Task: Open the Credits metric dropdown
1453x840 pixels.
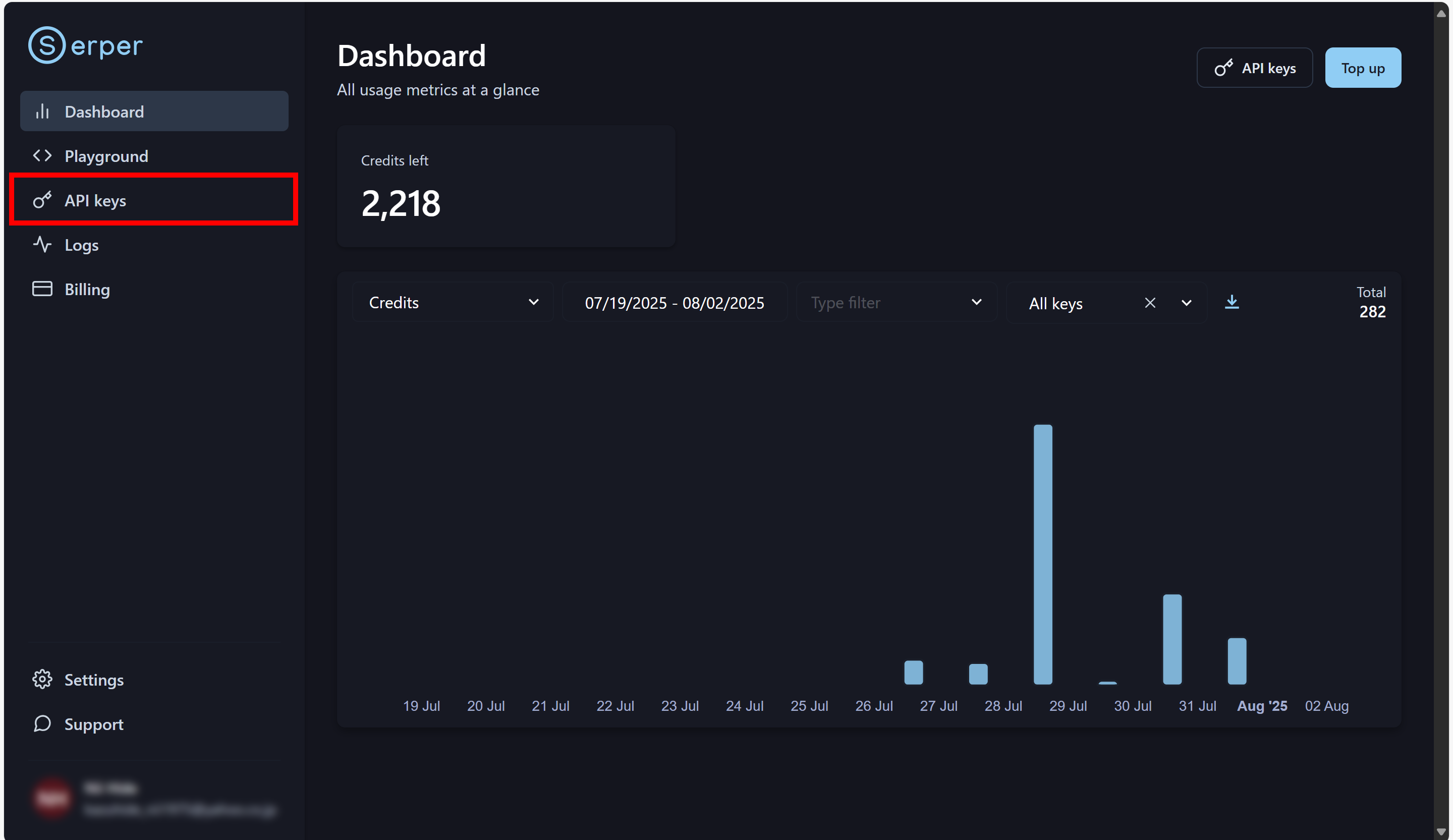Action: point(453,302)
